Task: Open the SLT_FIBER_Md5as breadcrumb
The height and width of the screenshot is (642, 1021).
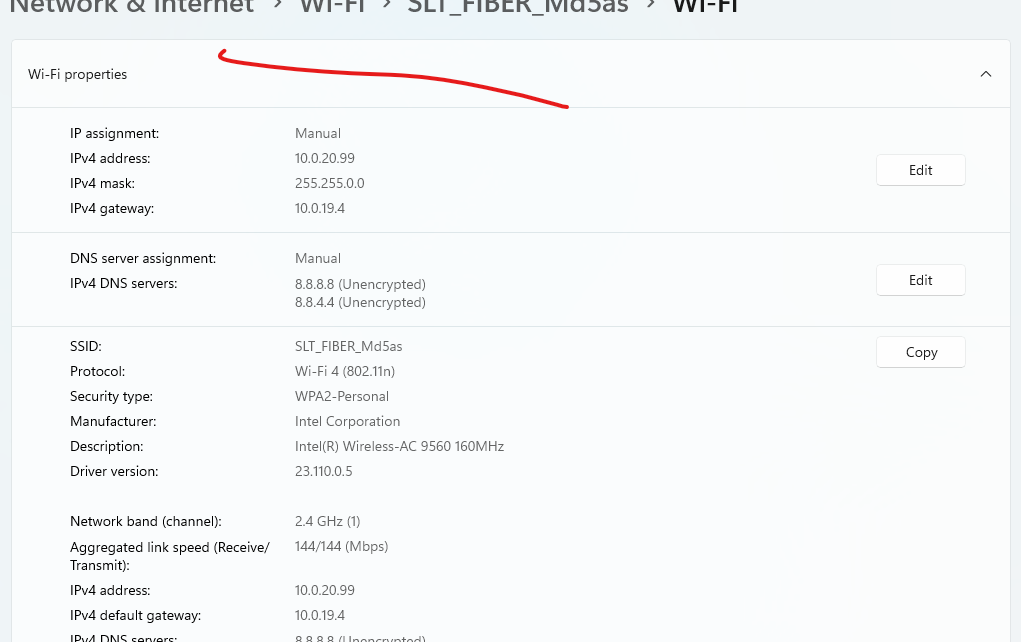Action: [518, 8]
